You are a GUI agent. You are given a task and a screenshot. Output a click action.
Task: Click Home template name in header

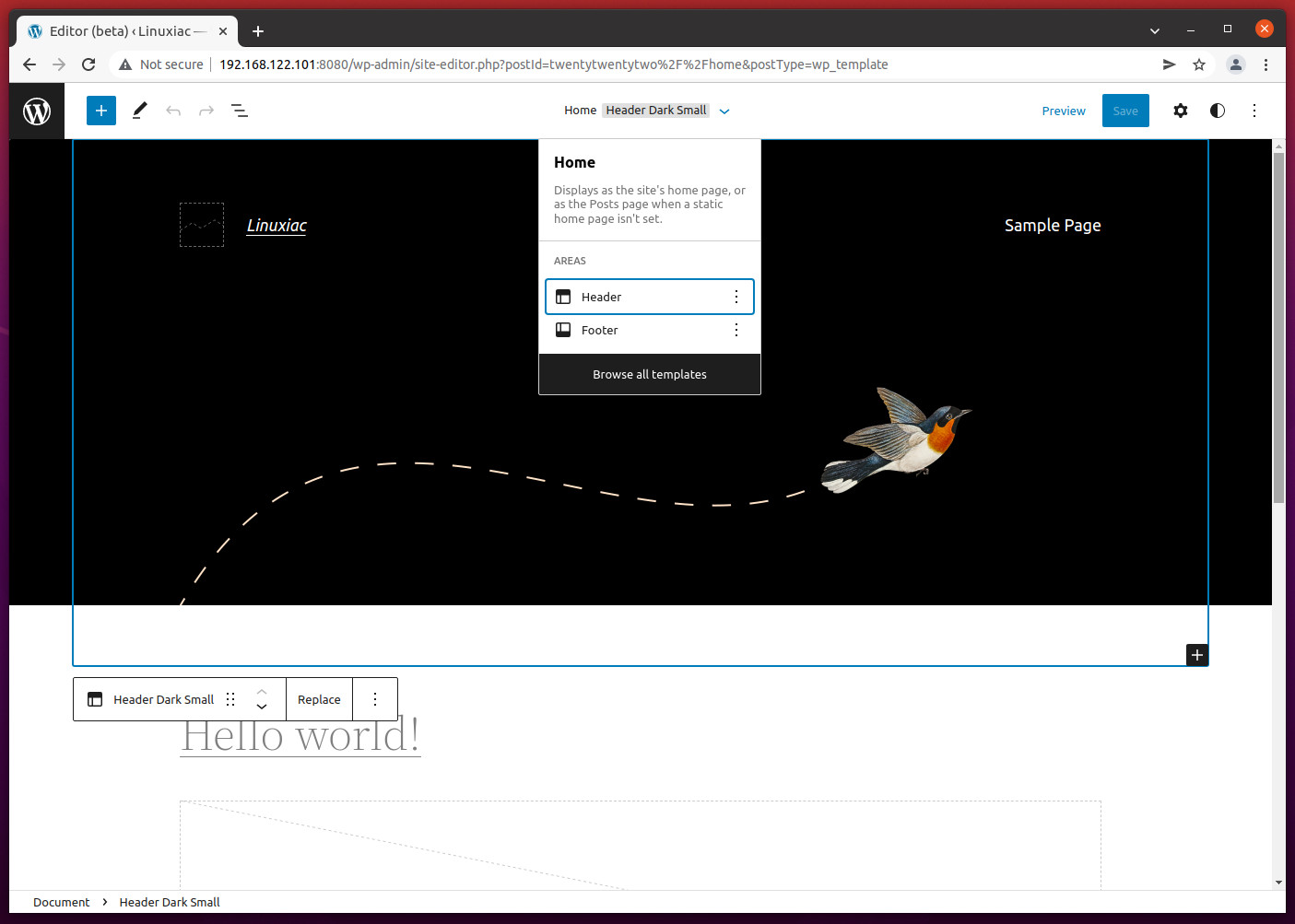(x=580, y=111)
